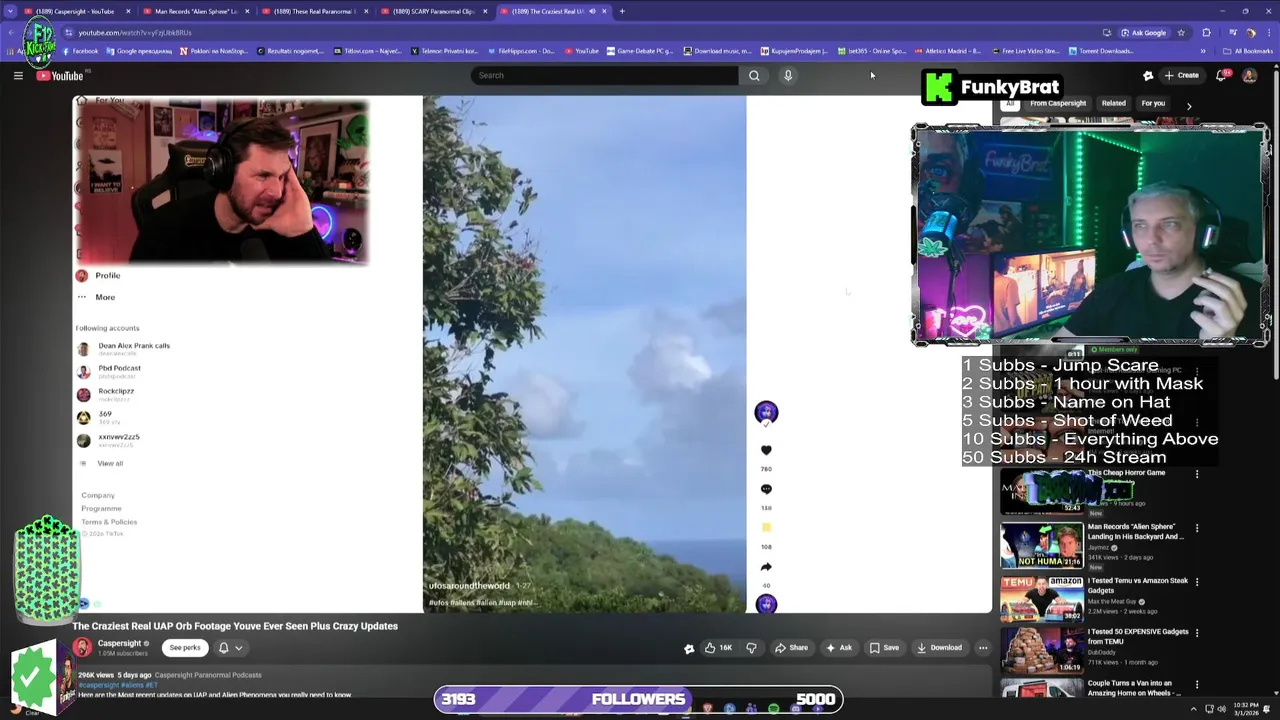Click the browser address bar URL

pos(134,32)
